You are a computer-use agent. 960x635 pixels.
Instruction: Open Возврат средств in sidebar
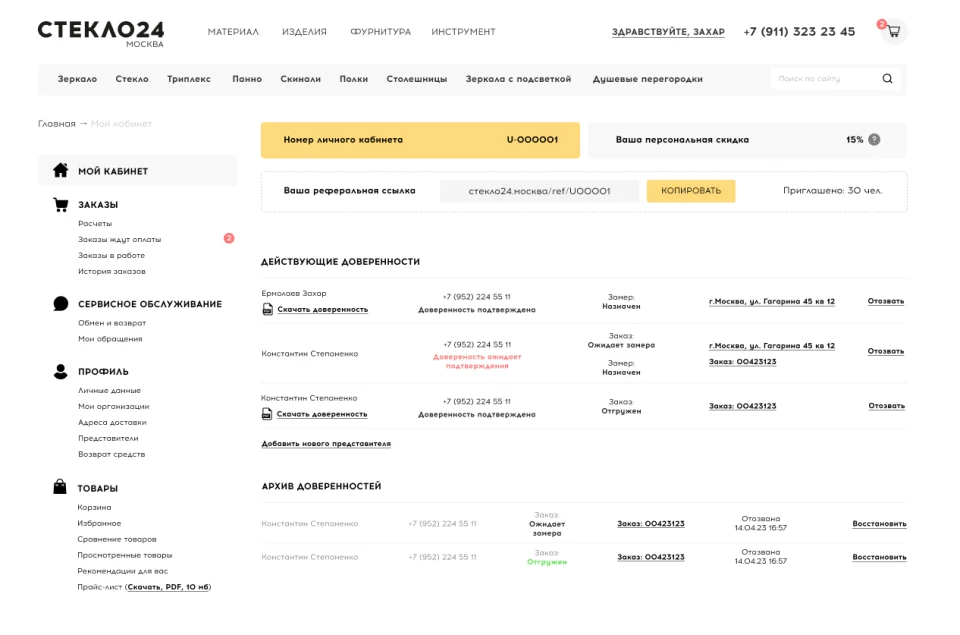coord(111,454)
